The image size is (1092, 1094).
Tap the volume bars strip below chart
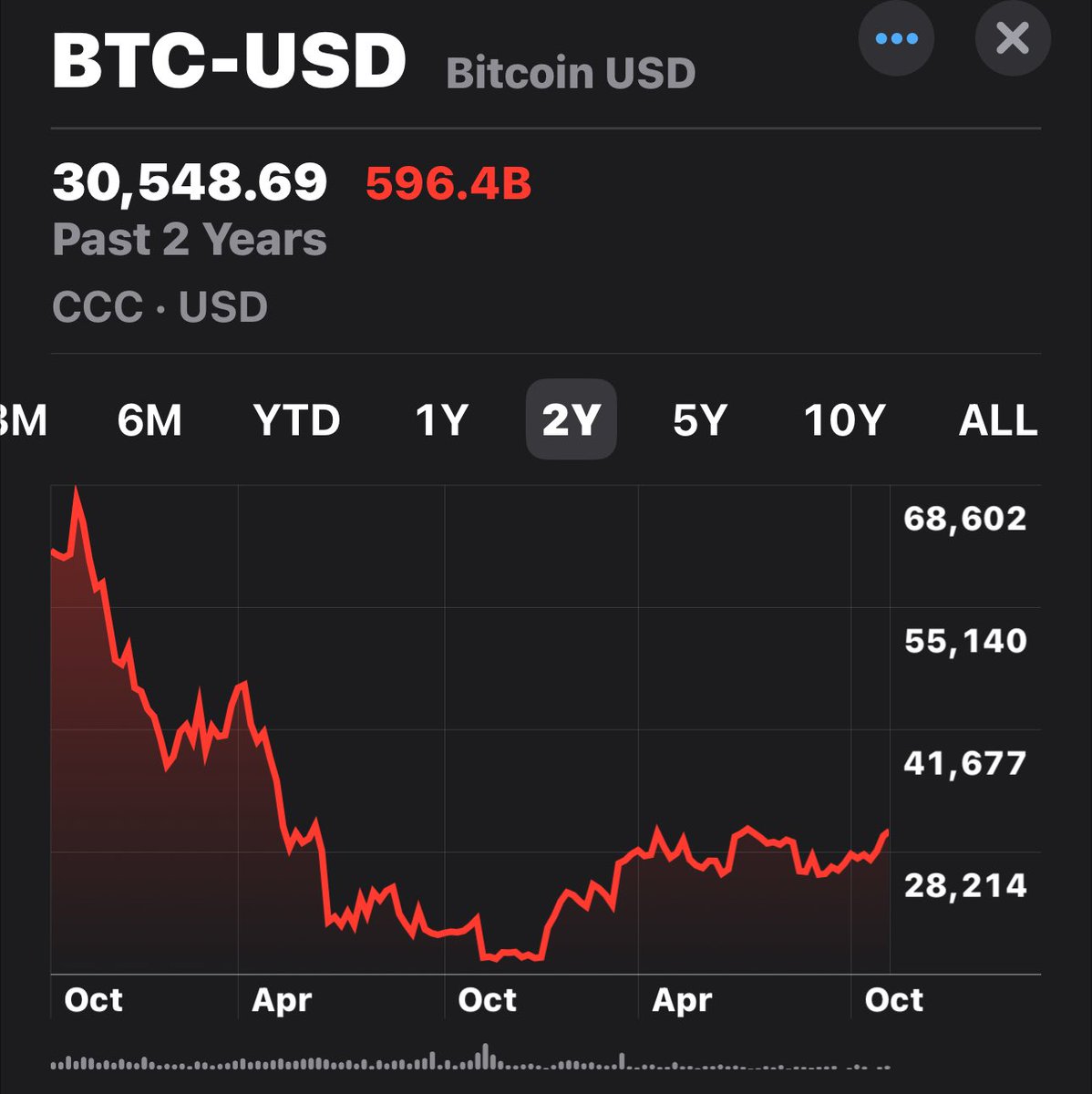coord(469,1061)
